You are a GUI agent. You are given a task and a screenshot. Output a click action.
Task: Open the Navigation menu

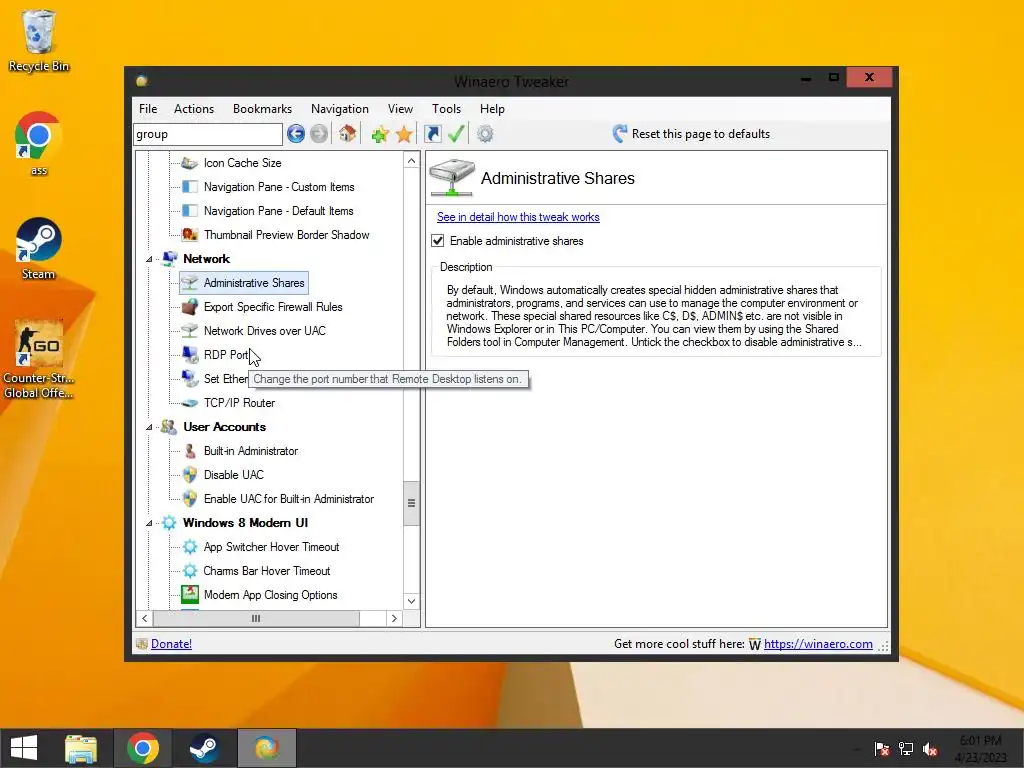point(340,109)
